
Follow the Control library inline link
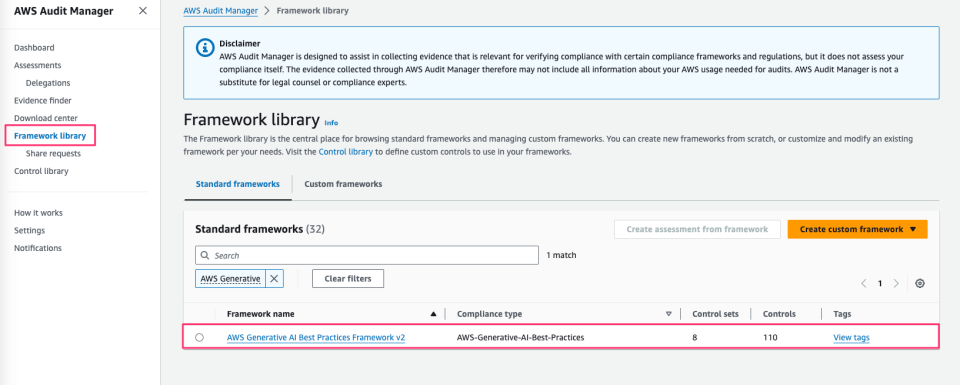pyautogui.click(x=345, y=152)
